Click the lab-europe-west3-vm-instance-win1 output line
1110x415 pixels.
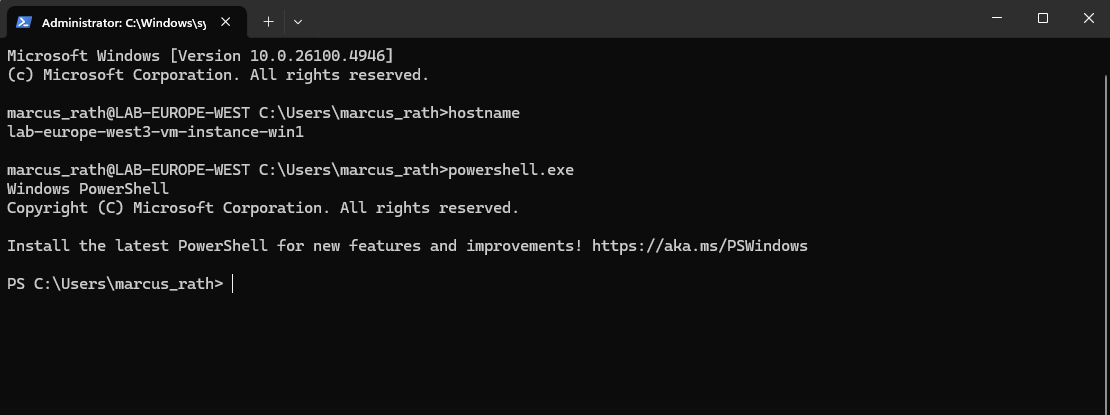click(155, 132)
